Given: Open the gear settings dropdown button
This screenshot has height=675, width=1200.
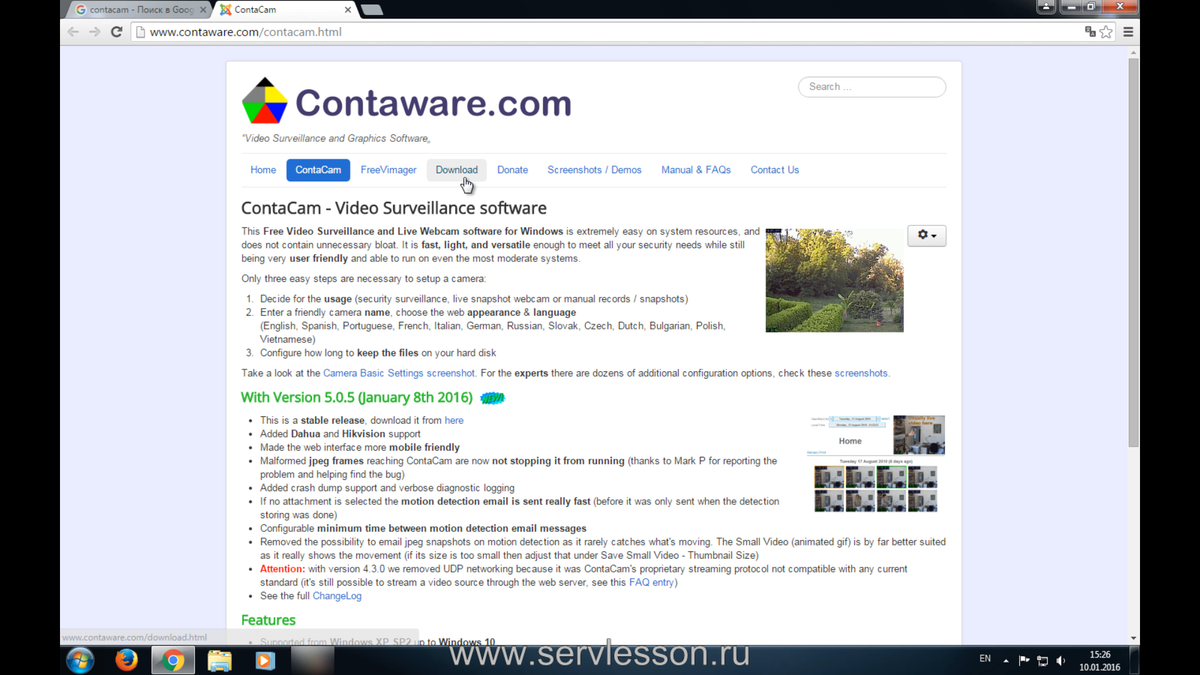Looking at the screenshot, I should tap(926, 235).
